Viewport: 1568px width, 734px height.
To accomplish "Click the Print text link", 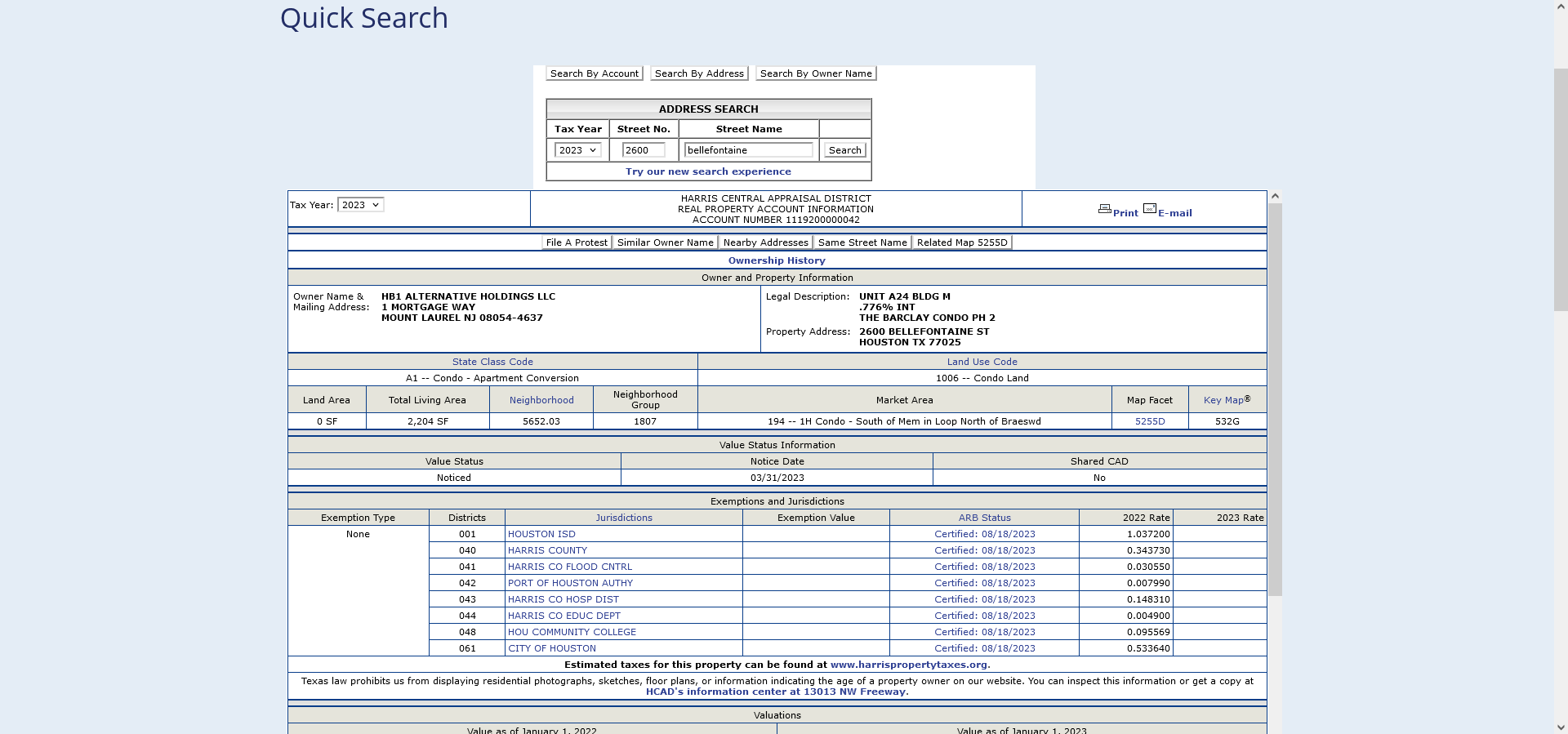I will [1125, 213].
